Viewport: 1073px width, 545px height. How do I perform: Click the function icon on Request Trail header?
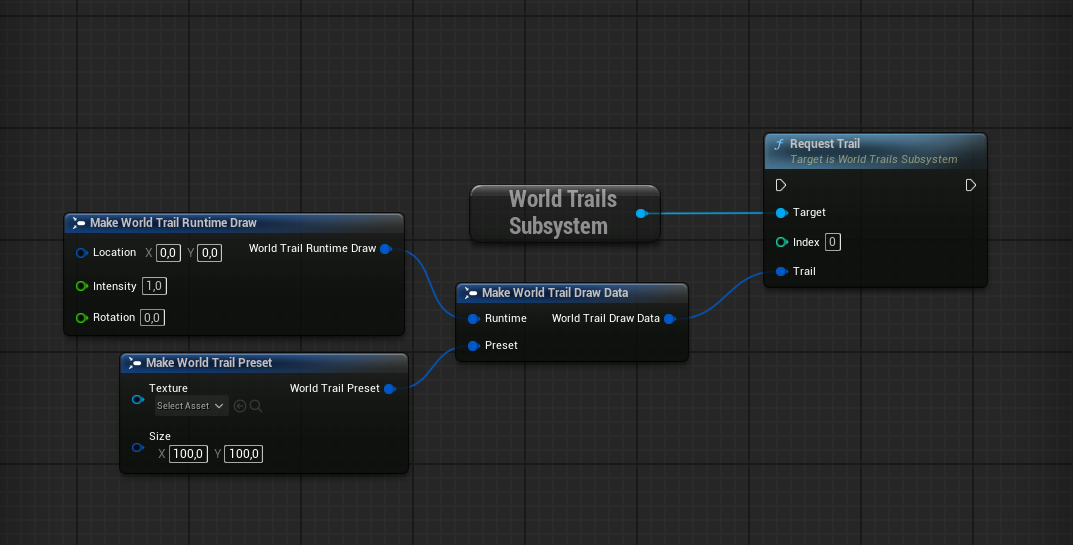pyautogui.click(x=778, y=144)
